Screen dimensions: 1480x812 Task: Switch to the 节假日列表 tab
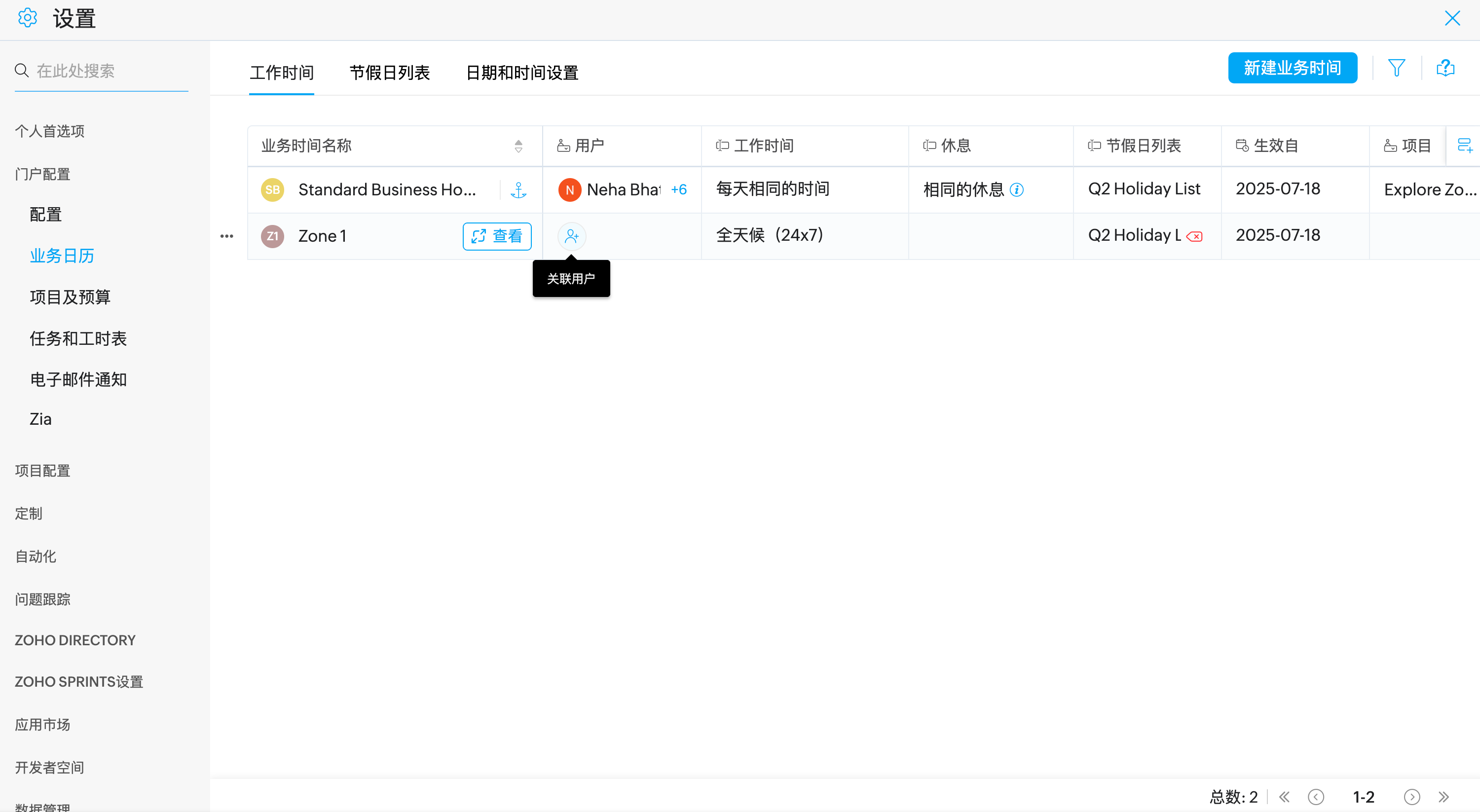(390, 73)
